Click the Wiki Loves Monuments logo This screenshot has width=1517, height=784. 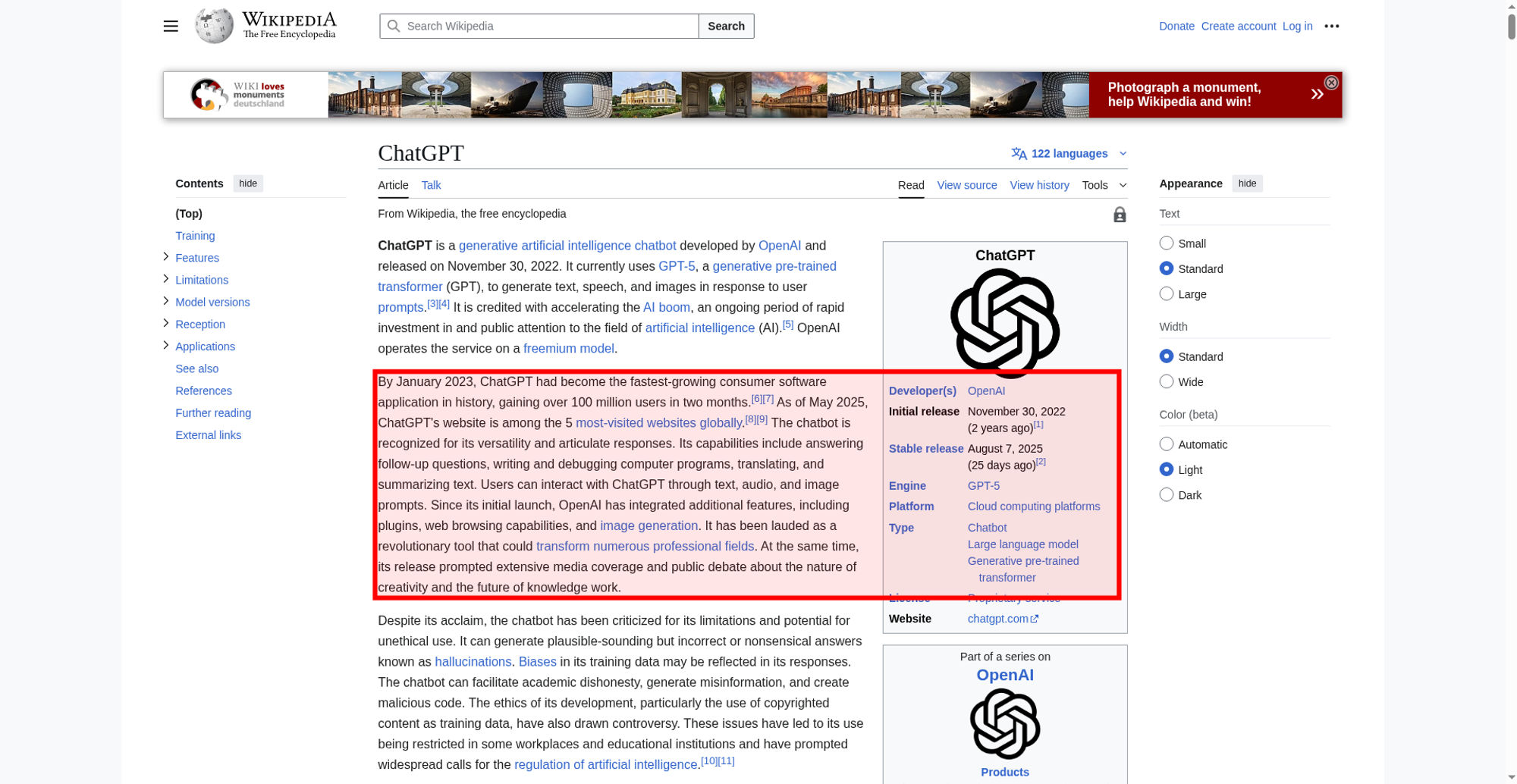click(x=237, y=95)
